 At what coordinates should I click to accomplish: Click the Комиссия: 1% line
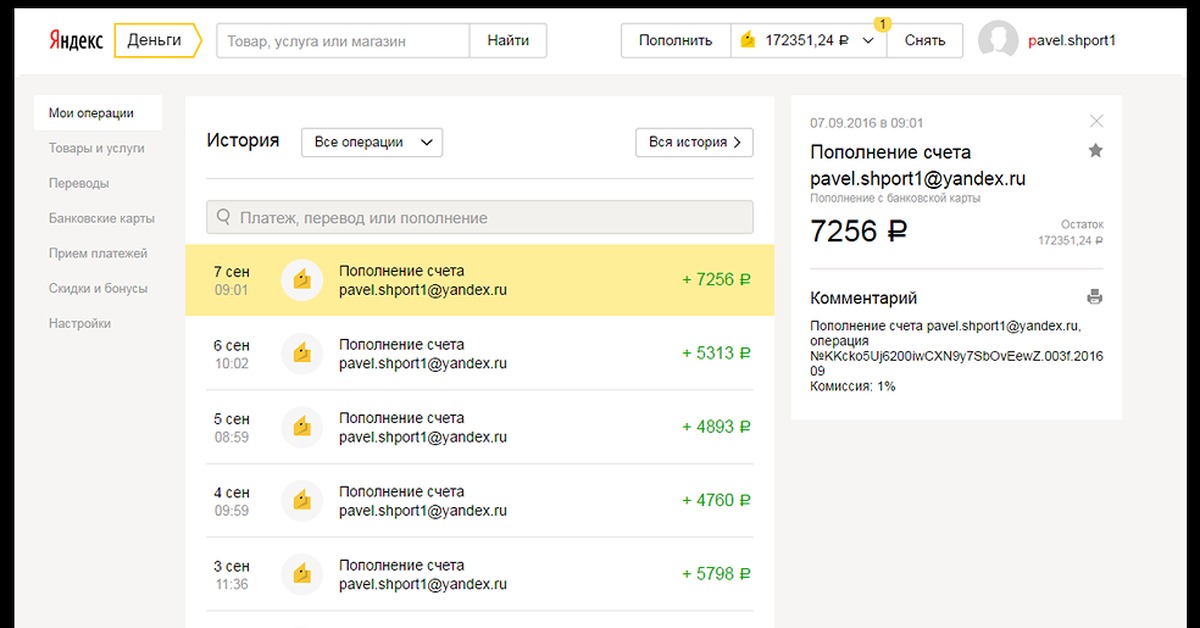(853, 386)
